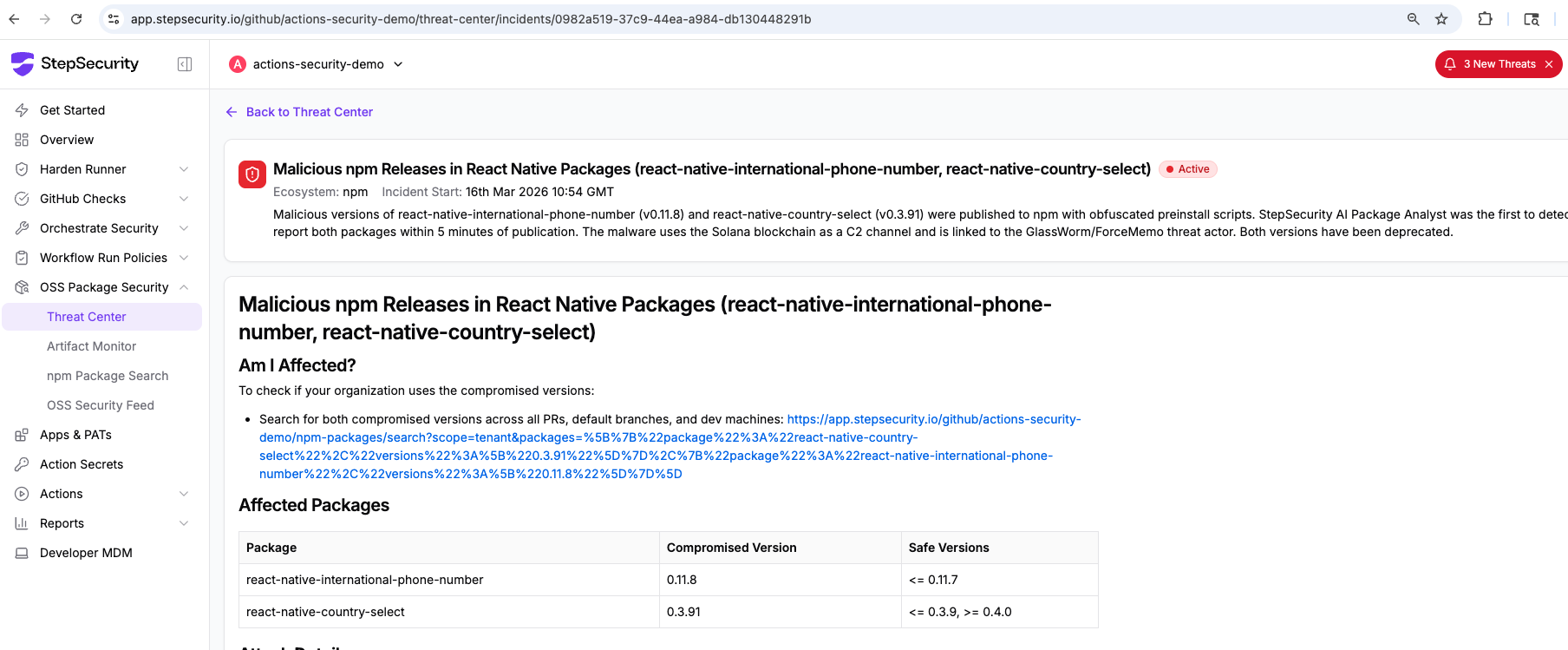Screen dimensions: 1568x650
Task: Click compromised version 0.11.8 cell
Action: pyautogui.click(x=781, y=580)
